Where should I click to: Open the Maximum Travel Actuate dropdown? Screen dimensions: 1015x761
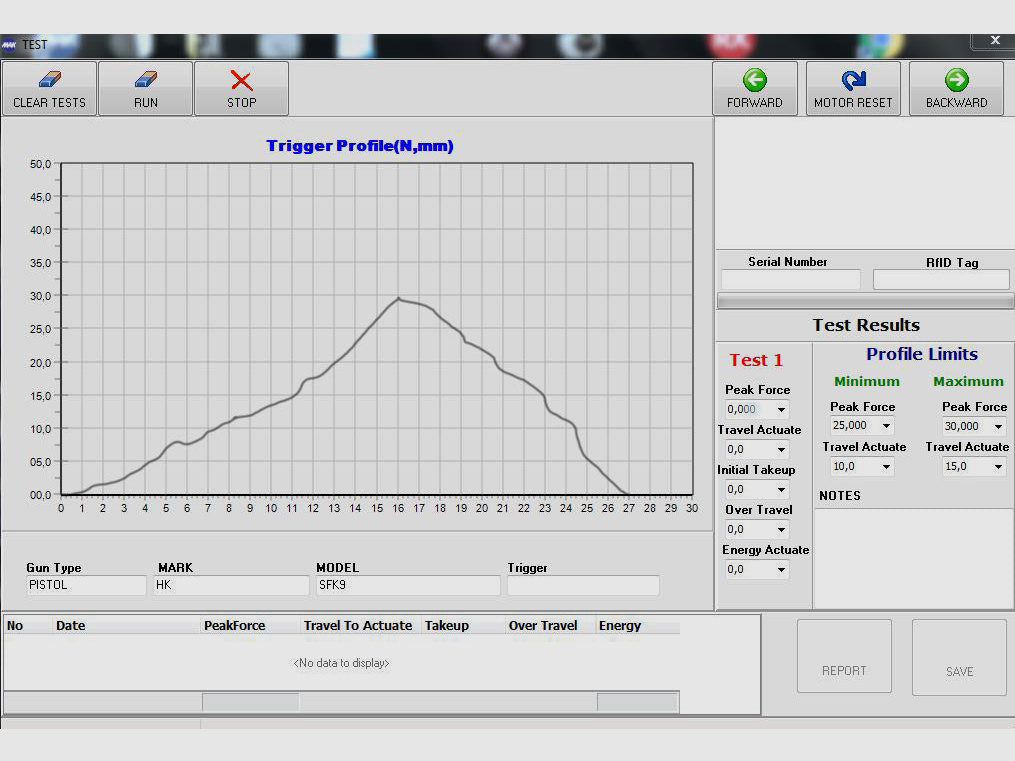tap(997, 467)
